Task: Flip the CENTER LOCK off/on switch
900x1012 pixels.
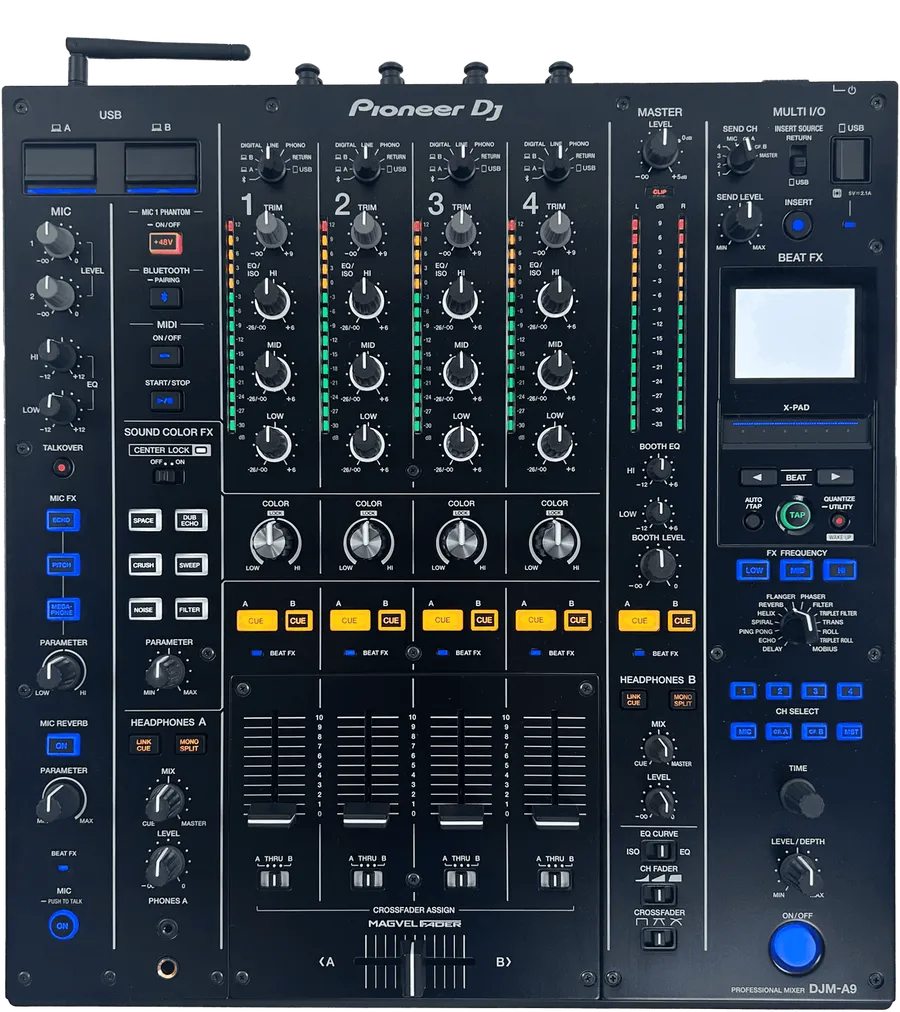Action: [x=168, y=476]
